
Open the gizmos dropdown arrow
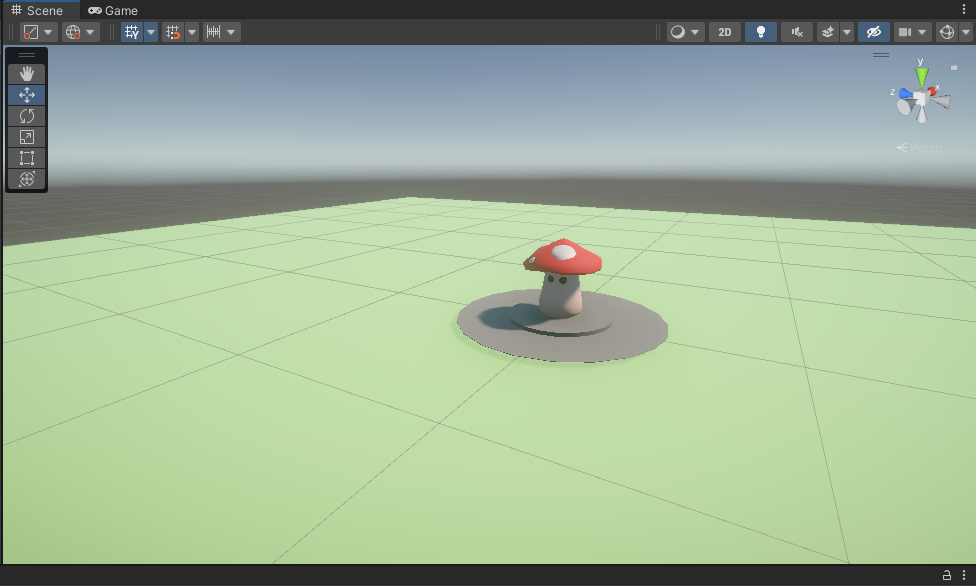pyautogui.click(x=966, y=32)
